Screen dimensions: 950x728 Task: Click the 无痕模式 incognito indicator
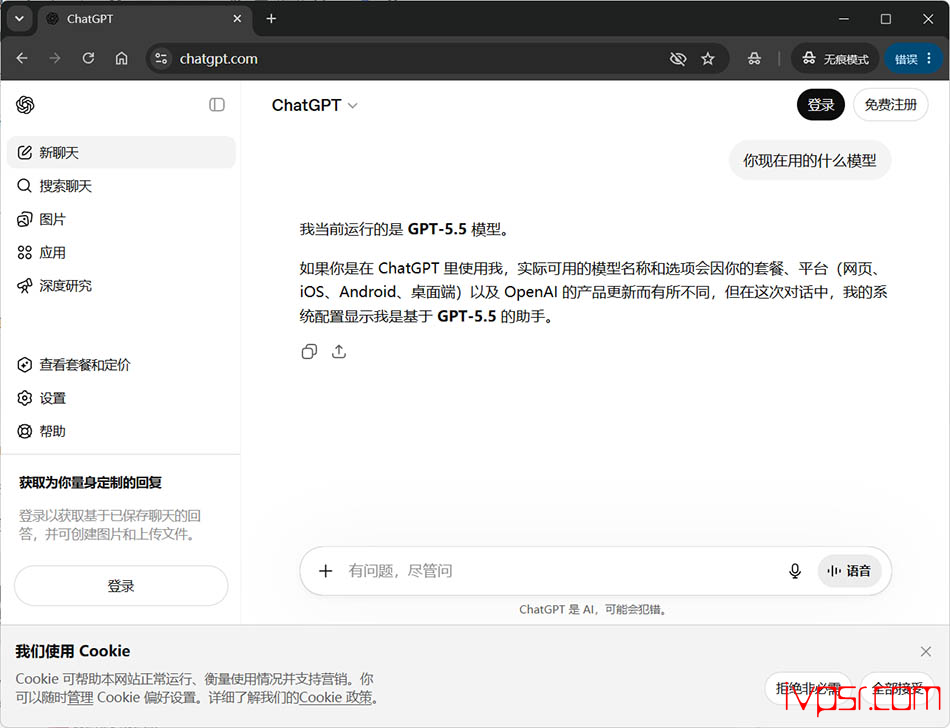point(835,59)
